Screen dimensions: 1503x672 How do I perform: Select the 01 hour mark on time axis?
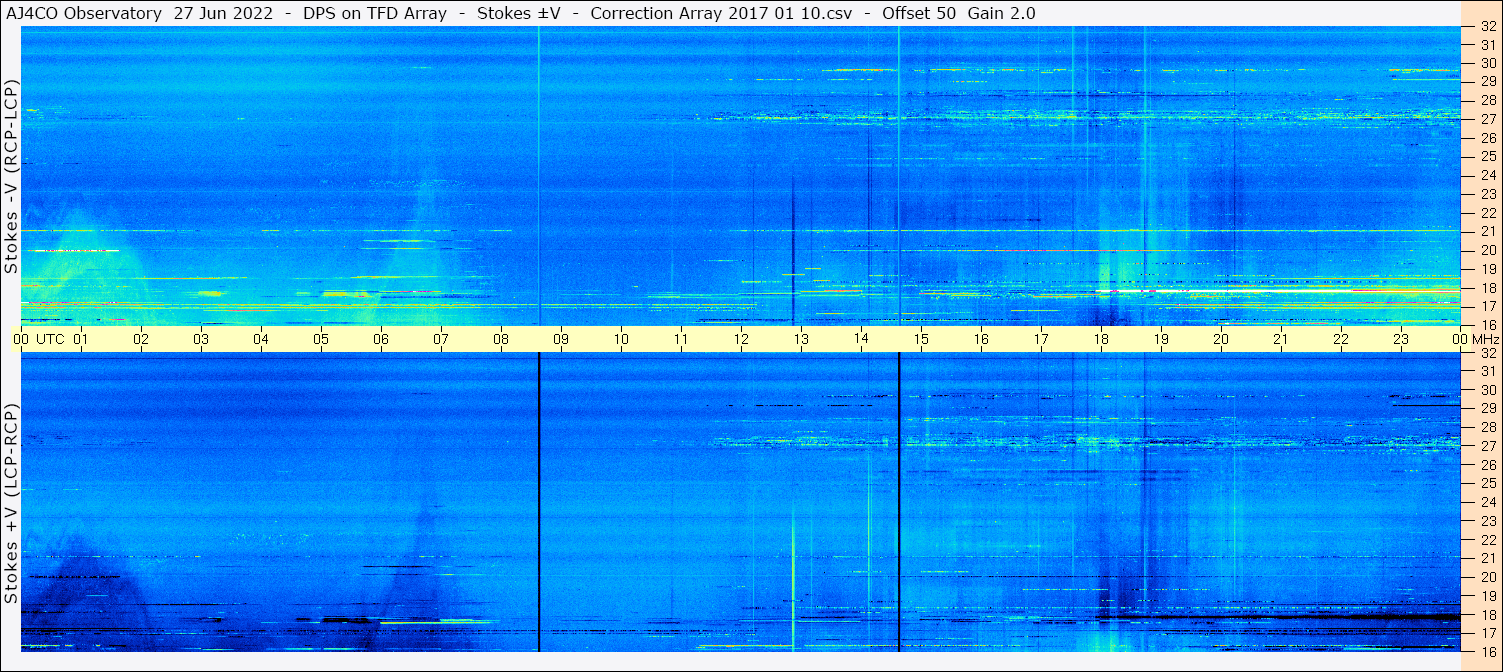81,339
